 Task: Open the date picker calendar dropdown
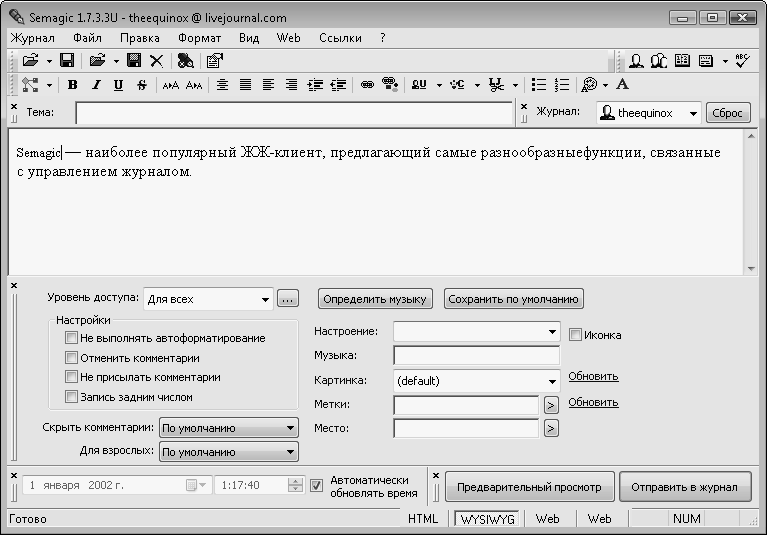point(197,485)
